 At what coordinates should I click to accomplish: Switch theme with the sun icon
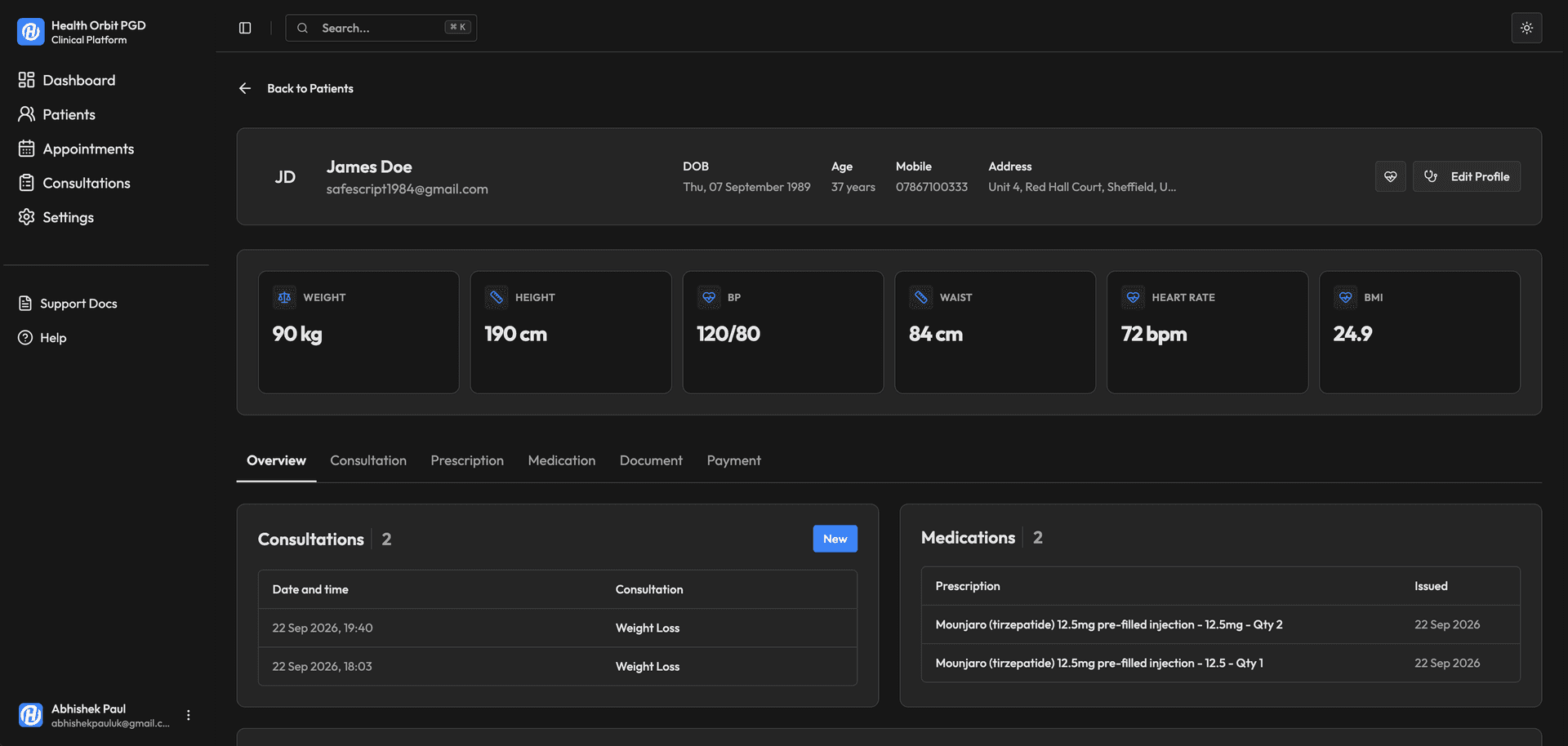click(1526, 28)
